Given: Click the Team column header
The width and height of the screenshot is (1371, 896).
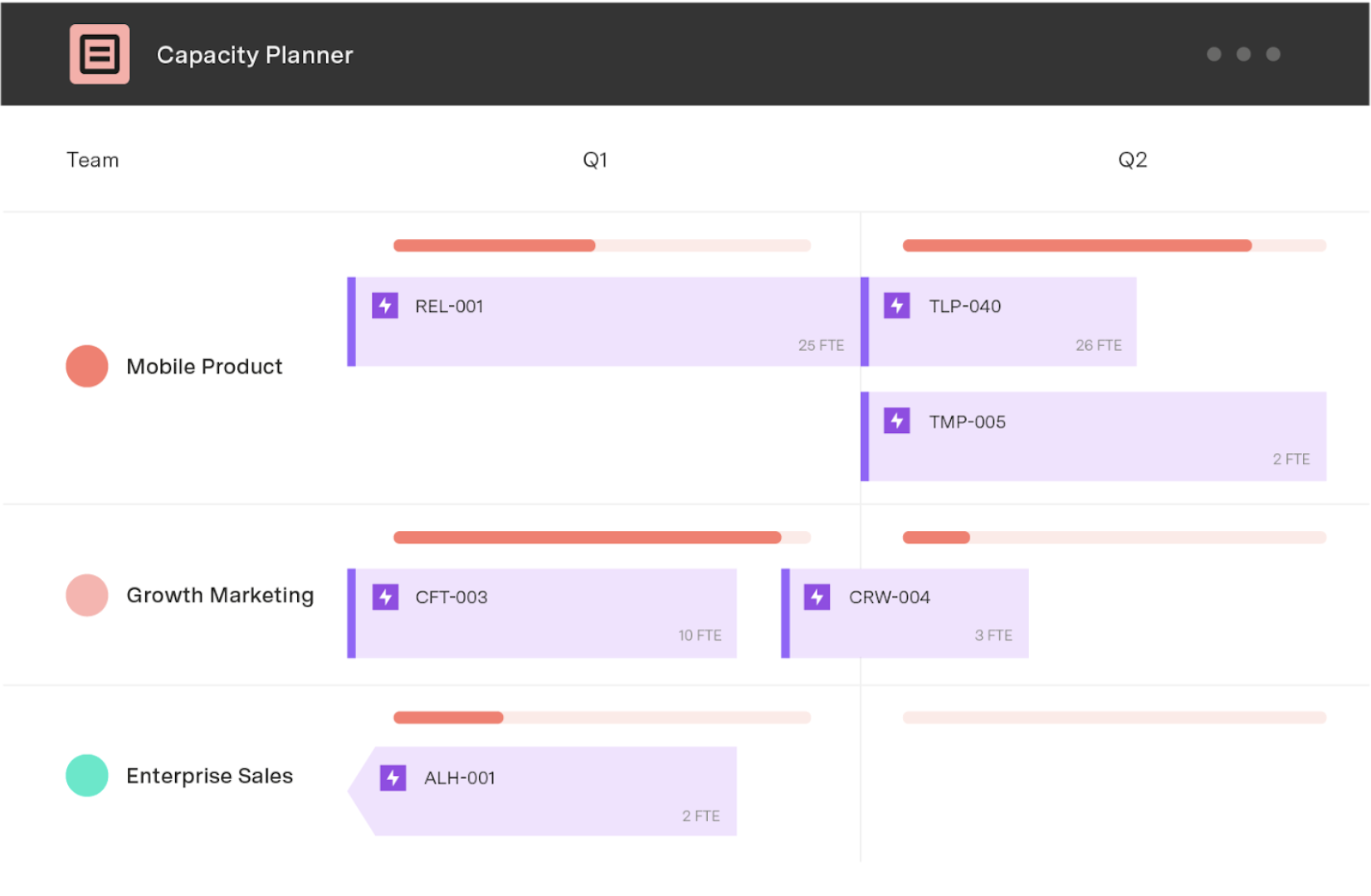Looking at the screenshot, I should 93,160.
